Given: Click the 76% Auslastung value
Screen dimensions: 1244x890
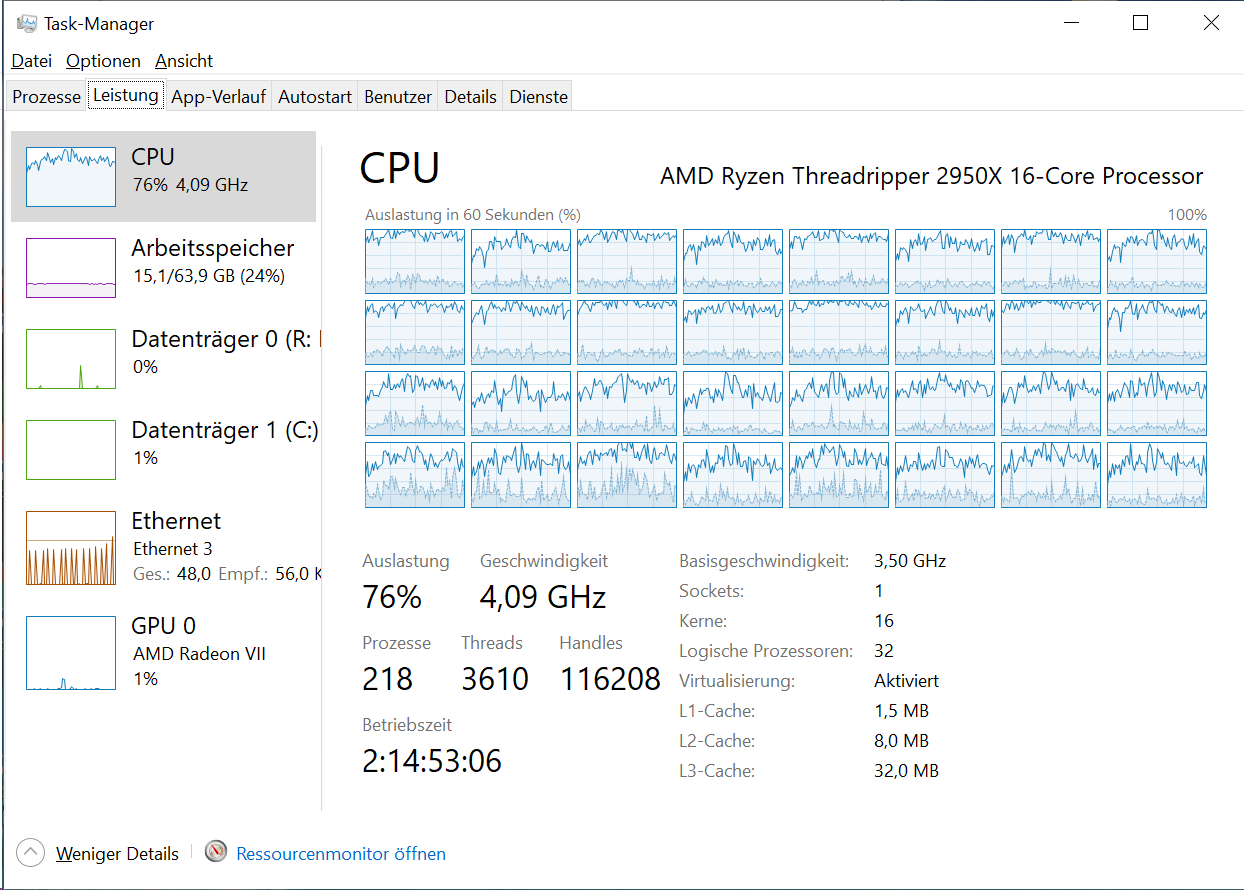Looking at the screenshot, I should pyautogui.click(x=392, y=597).
